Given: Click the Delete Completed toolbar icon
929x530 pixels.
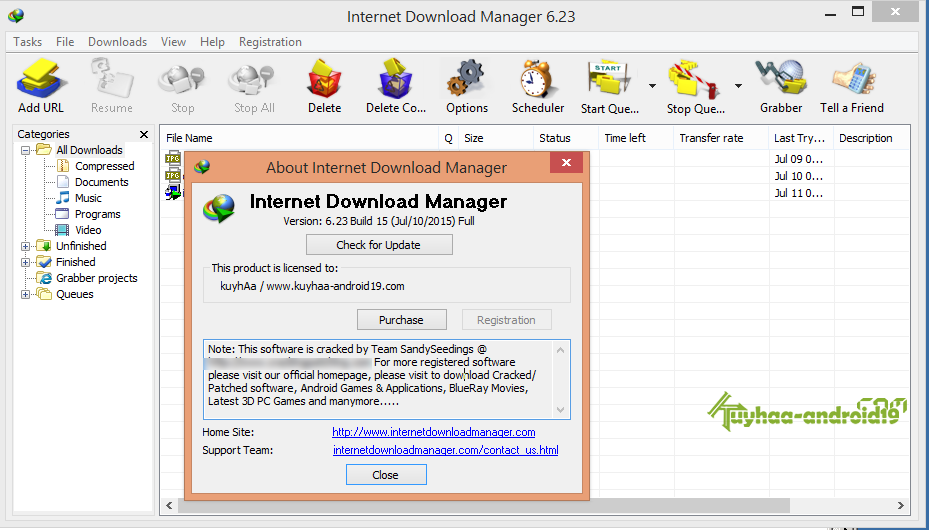Looking at the screenshot, I should pos(395,79).
